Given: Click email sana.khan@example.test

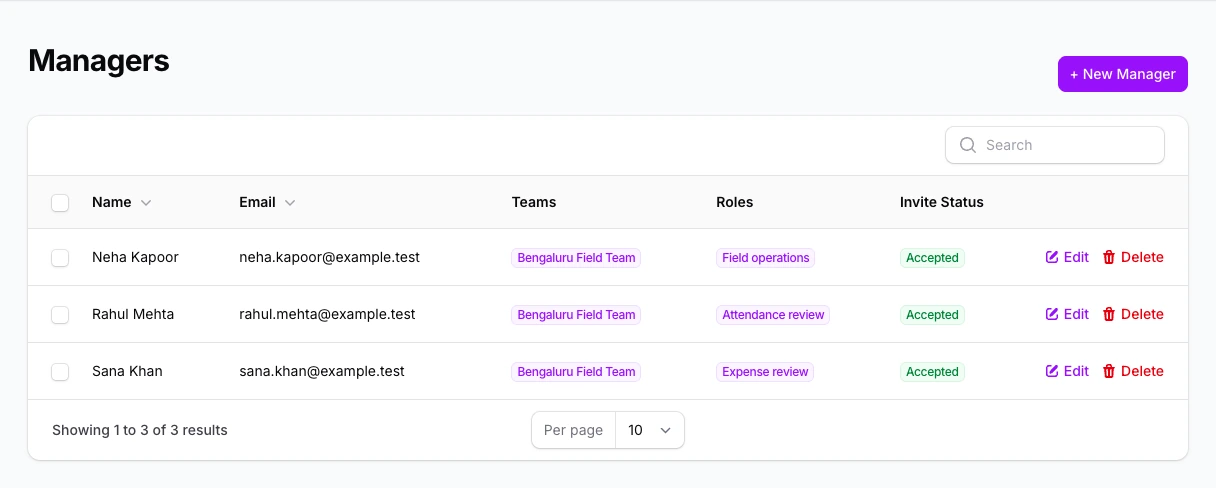Looking at the screenshot, I should point(322,371).
